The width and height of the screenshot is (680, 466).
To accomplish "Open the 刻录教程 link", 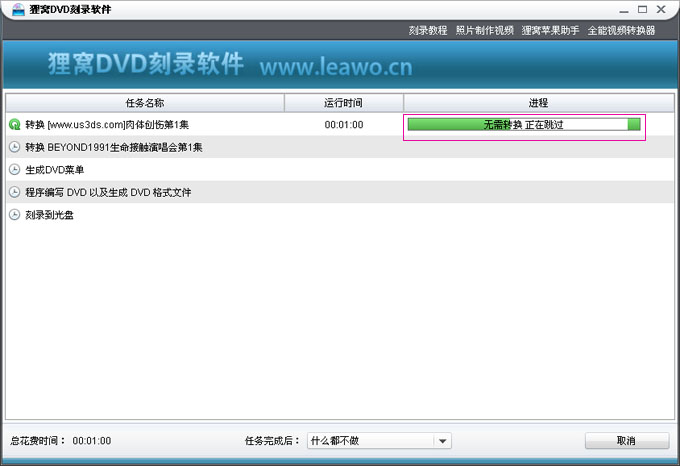I will 428,30.
